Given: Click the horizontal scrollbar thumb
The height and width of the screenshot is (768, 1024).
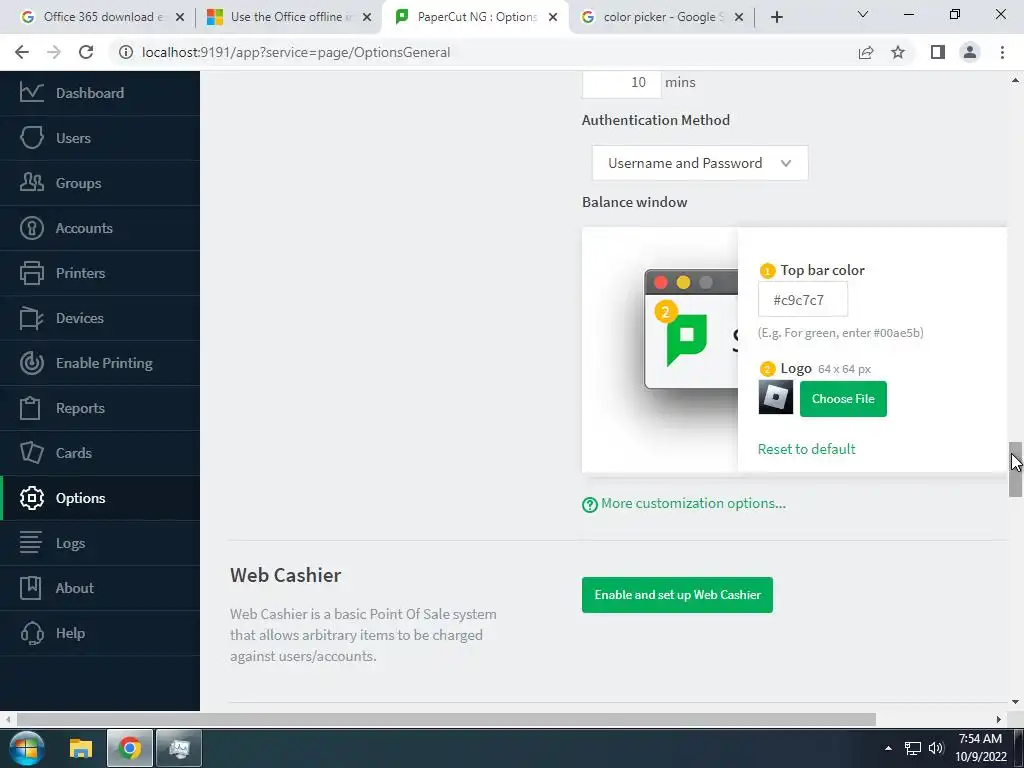Looking at the screenshot, I should [x=446, y=719].
